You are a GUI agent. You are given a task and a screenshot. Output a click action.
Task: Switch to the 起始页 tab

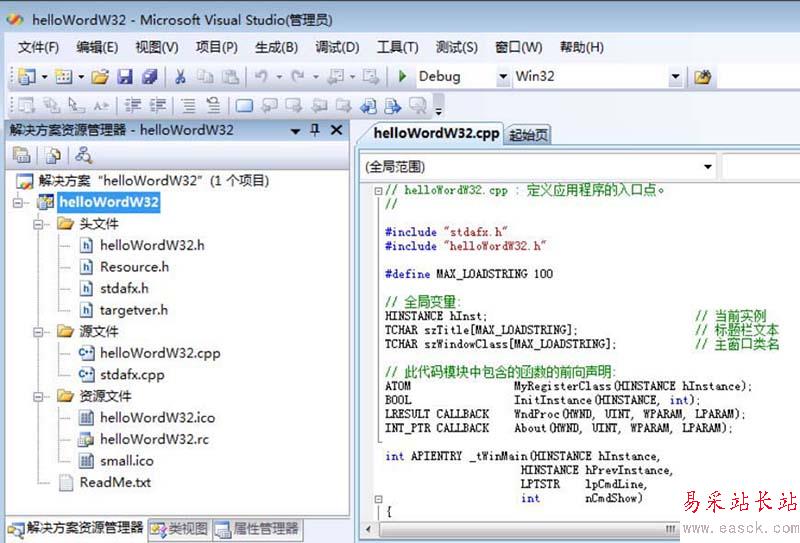pos(529,135)
